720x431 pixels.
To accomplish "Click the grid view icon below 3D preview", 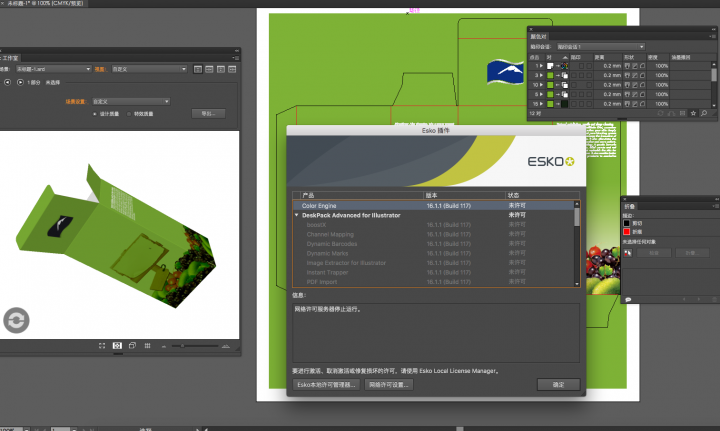I will point(148,345).
